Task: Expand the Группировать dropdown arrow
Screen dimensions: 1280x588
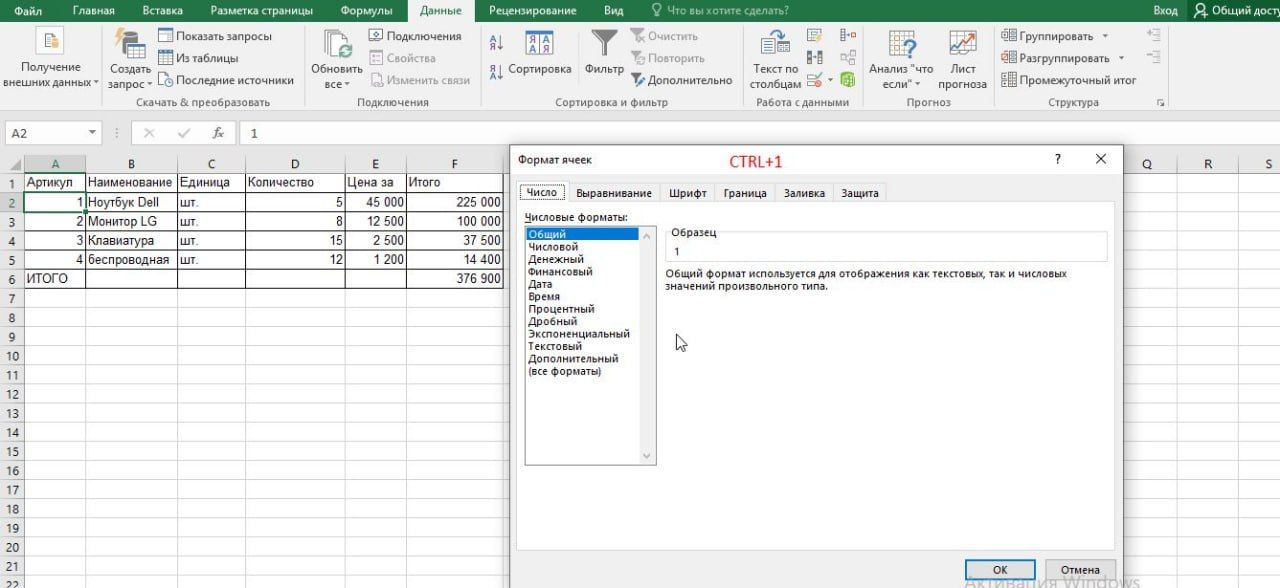Action: click(x=1105, y=36)
